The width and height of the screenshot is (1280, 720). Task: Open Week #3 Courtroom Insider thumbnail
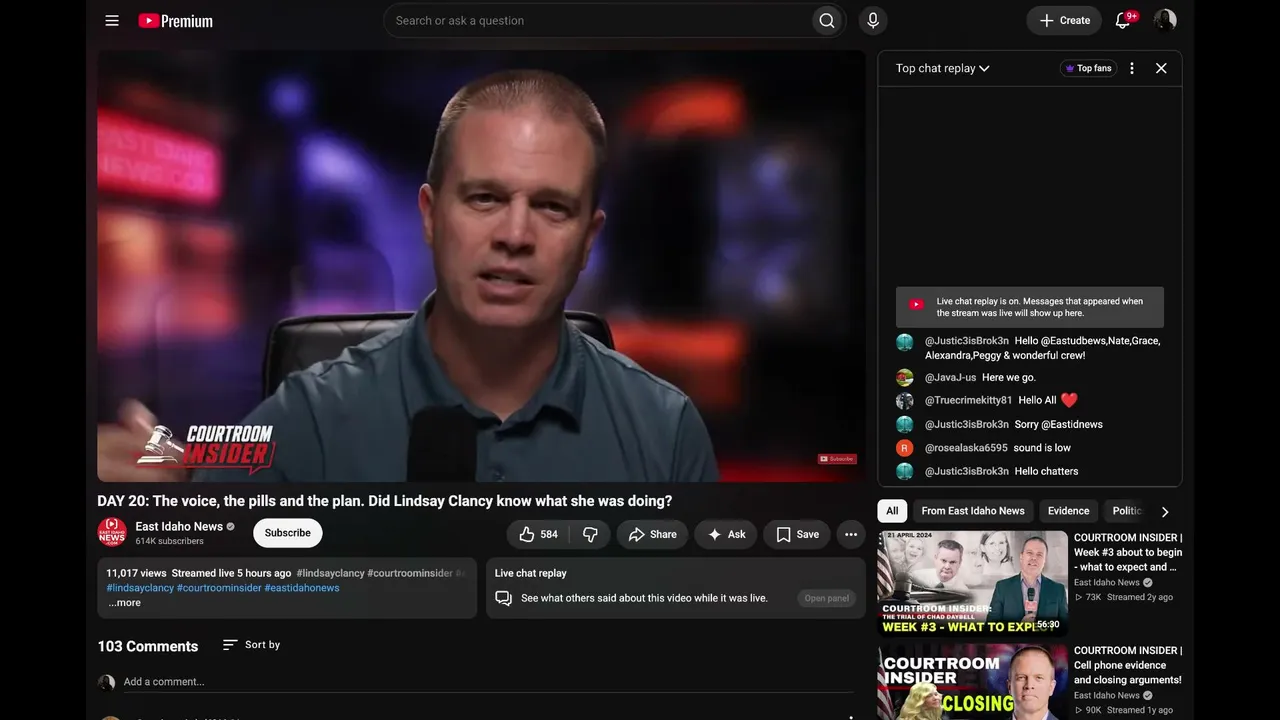pos(973,584)
